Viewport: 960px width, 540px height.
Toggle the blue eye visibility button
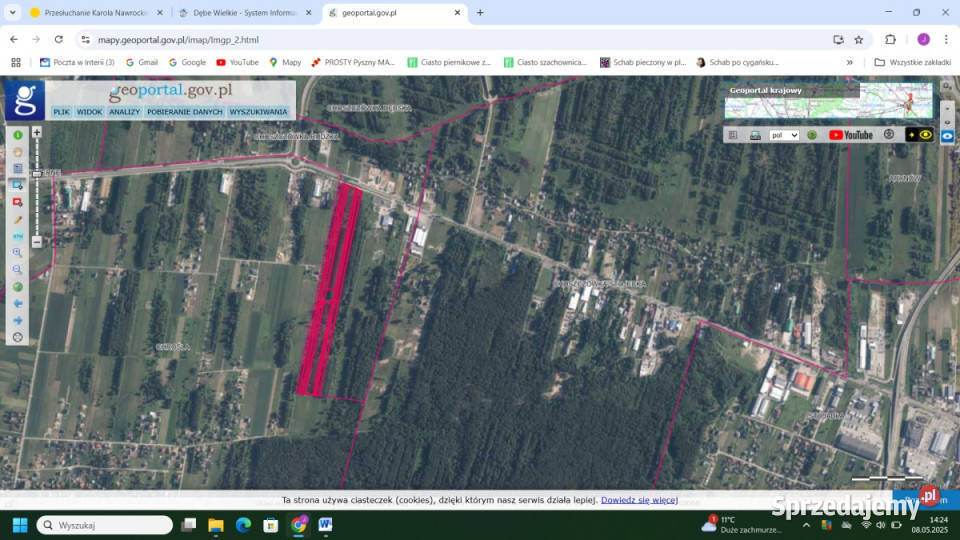click(x=947, y=136)
